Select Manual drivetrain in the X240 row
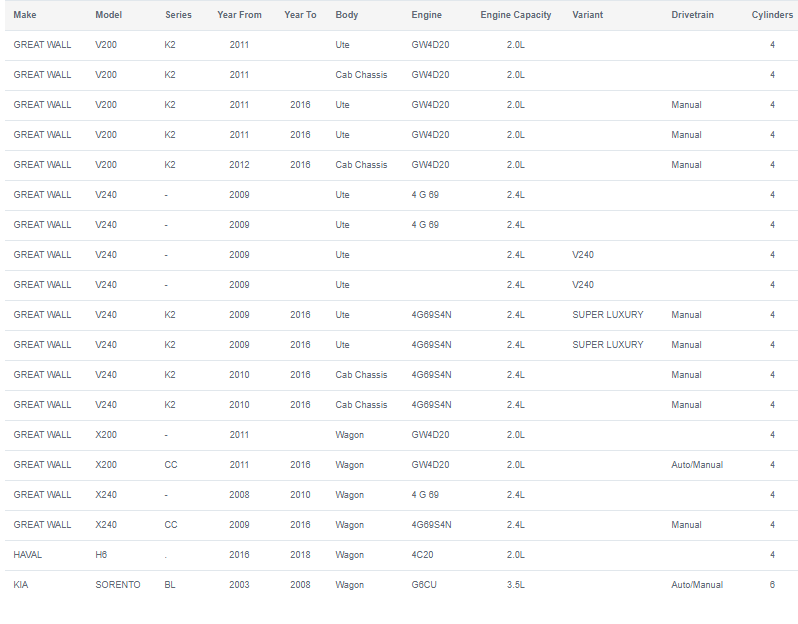 pos(686,525)
